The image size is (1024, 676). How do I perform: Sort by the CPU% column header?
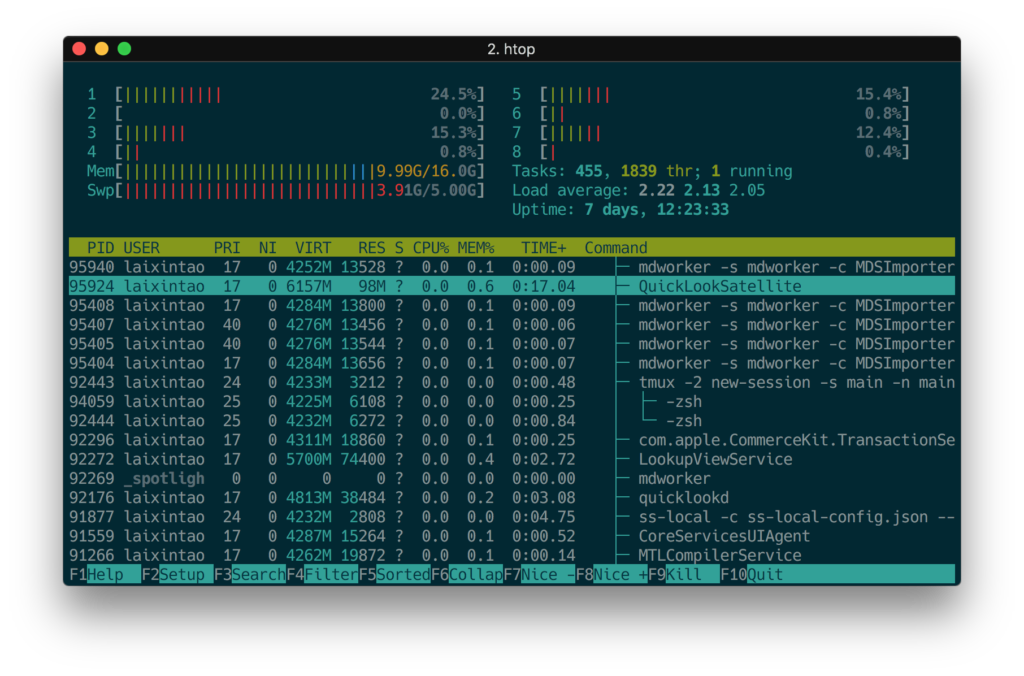[431, 248]
